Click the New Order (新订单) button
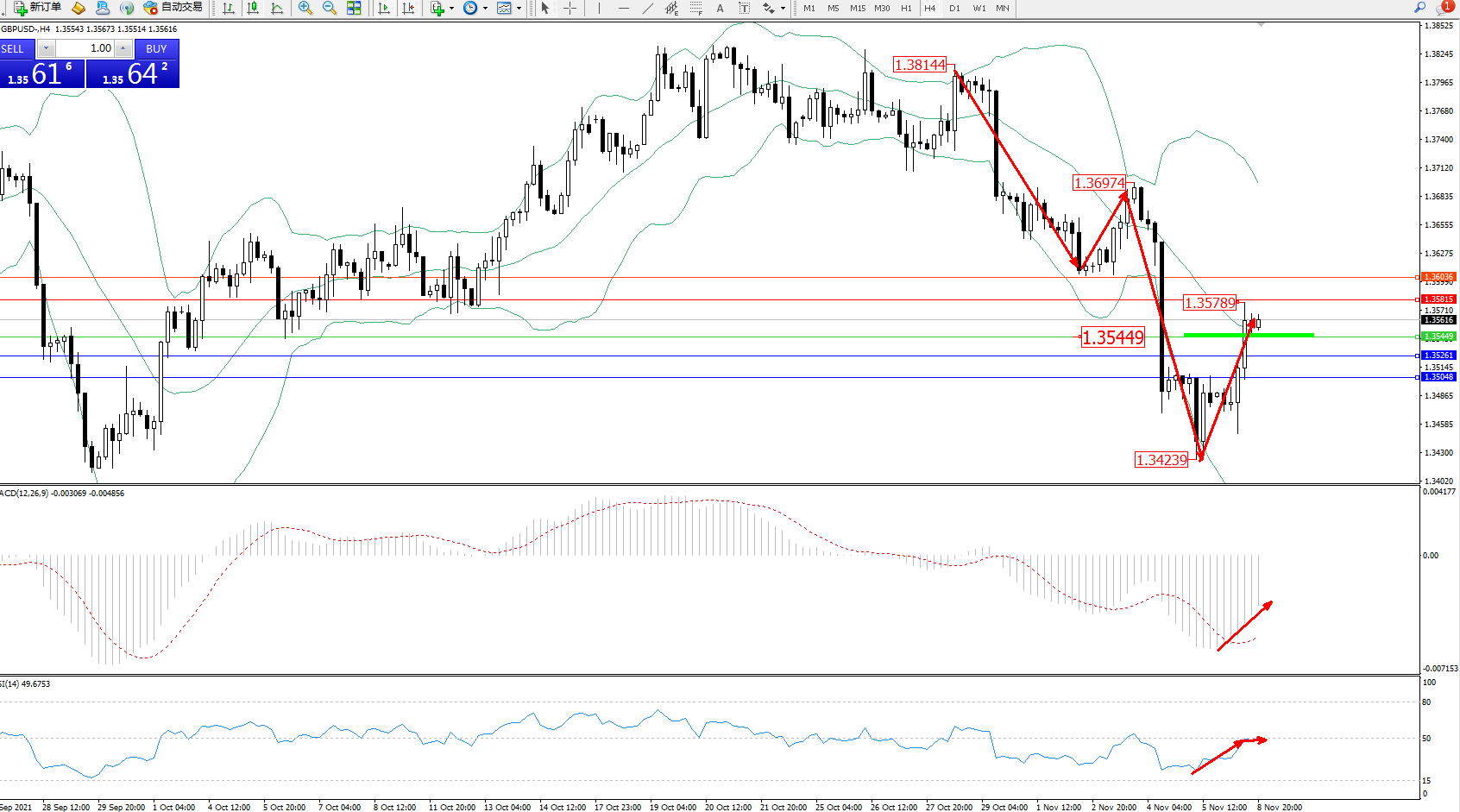This screenshot has width=1460, height=812. (x=37, y=8)
